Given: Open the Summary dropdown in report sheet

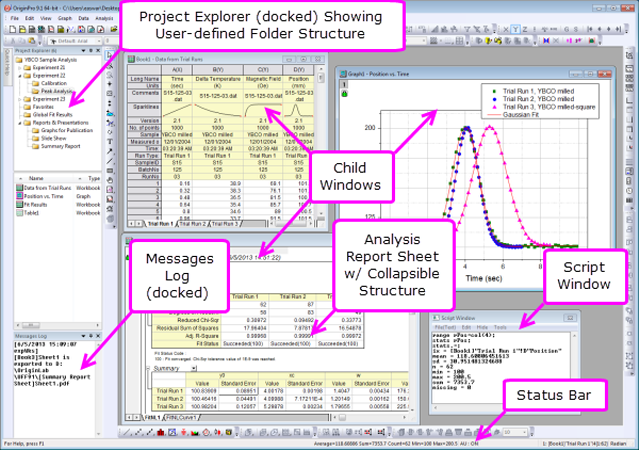Looking at the screenshot, I should [x=194, y=368].
